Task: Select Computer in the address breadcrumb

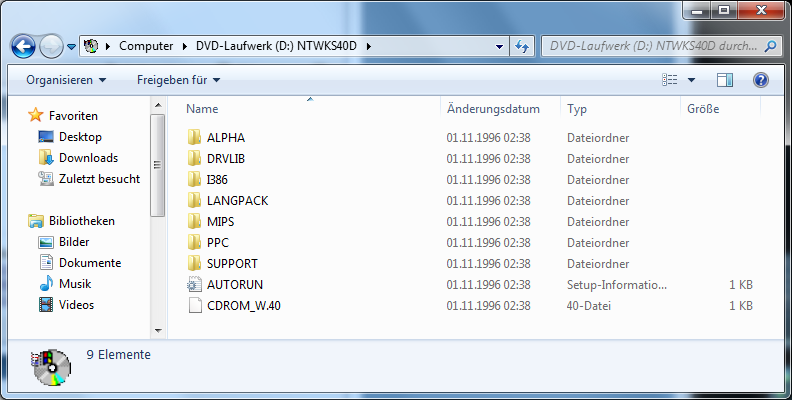Action: pyautogui.click(x=146, y=46)
